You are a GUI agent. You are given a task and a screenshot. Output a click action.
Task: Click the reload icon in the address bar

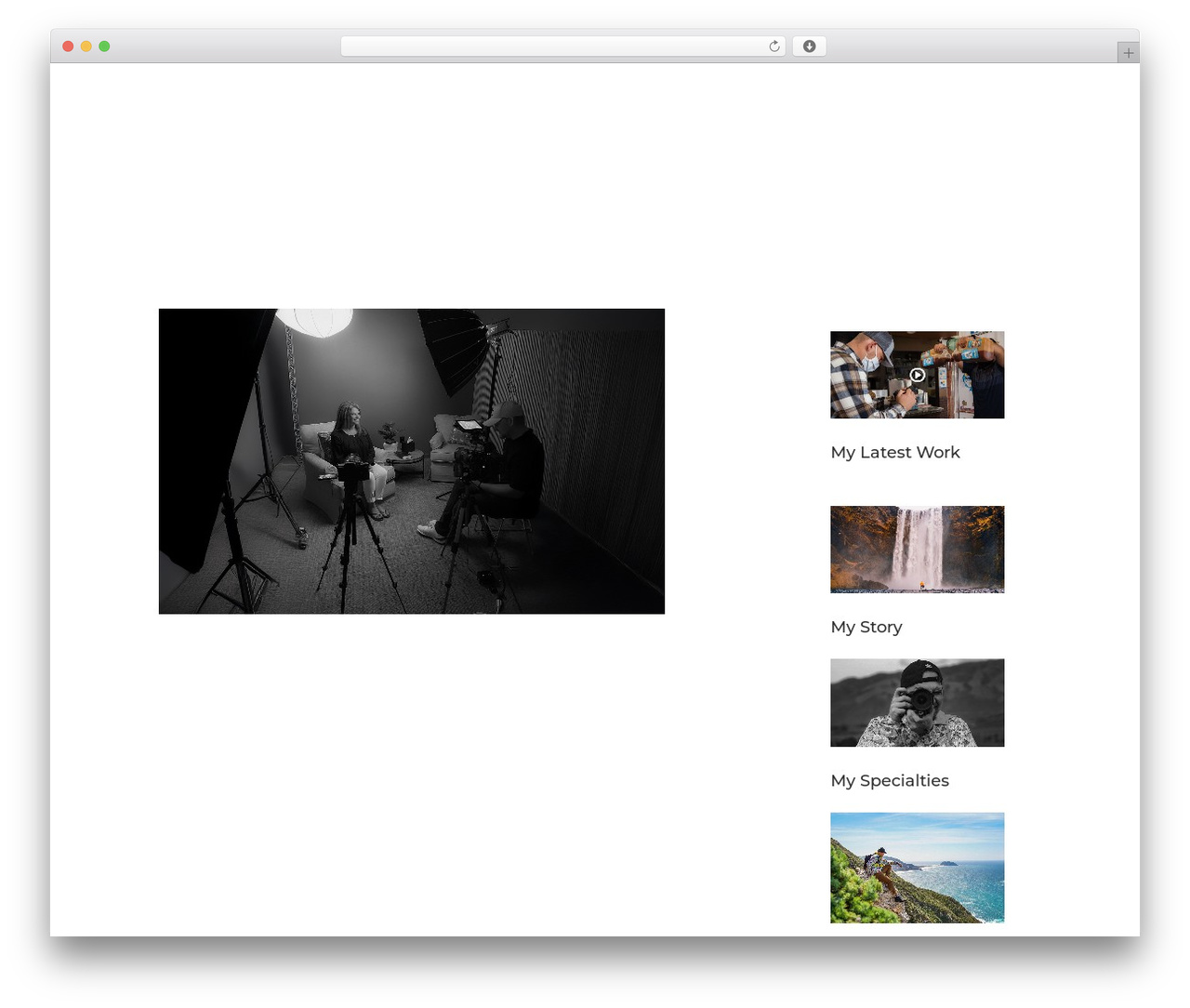(x=774, y=46)
